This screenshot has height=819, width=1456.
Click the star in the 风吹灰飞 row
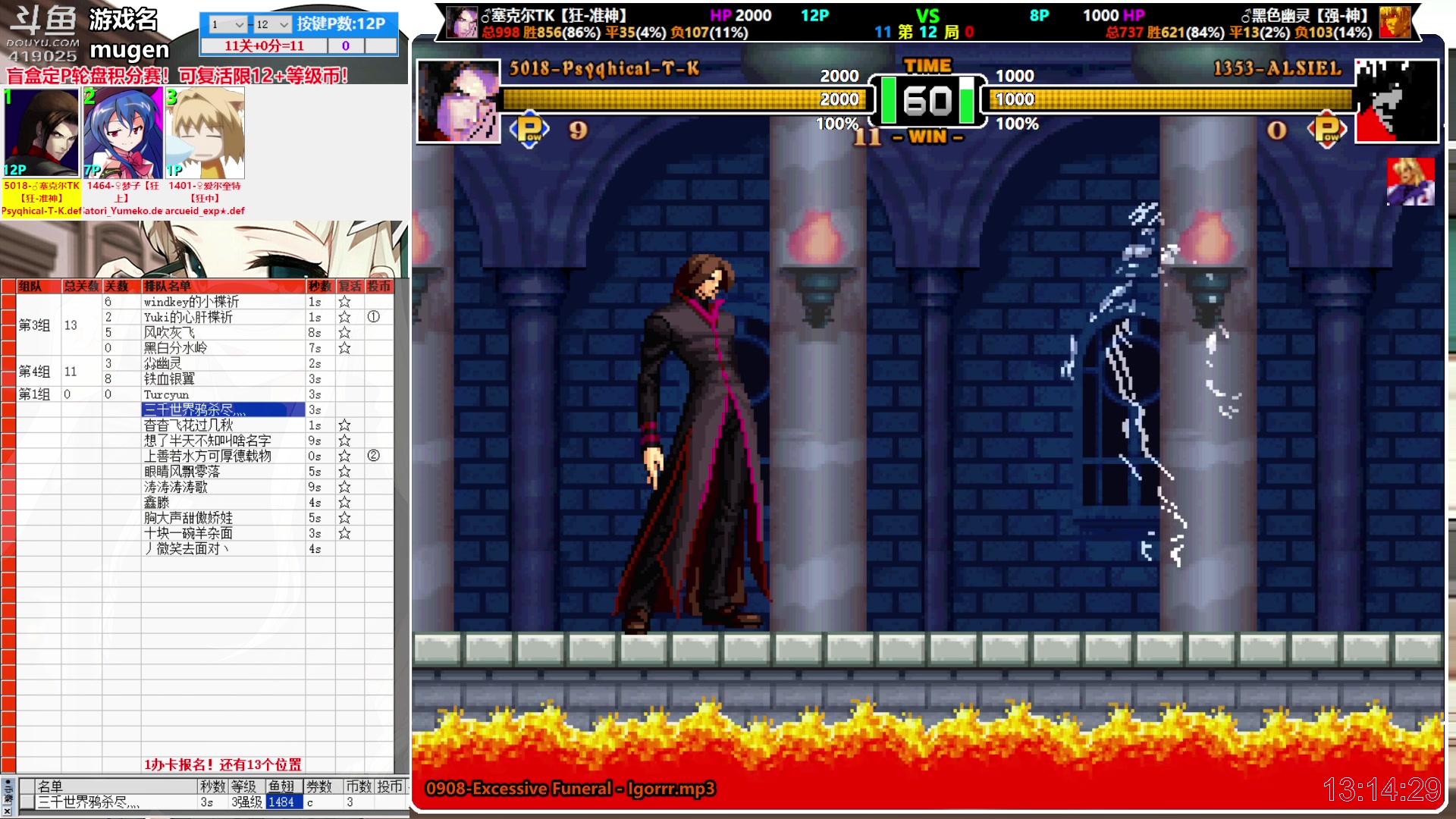pos(344,333)
